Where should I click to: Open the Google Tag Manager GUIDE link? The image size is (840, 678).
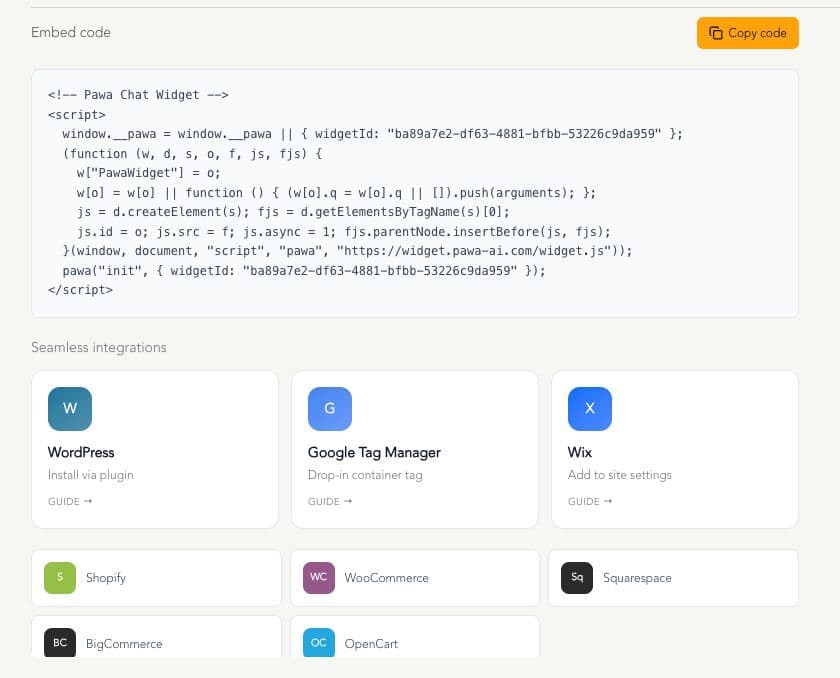tap(330, 501)
